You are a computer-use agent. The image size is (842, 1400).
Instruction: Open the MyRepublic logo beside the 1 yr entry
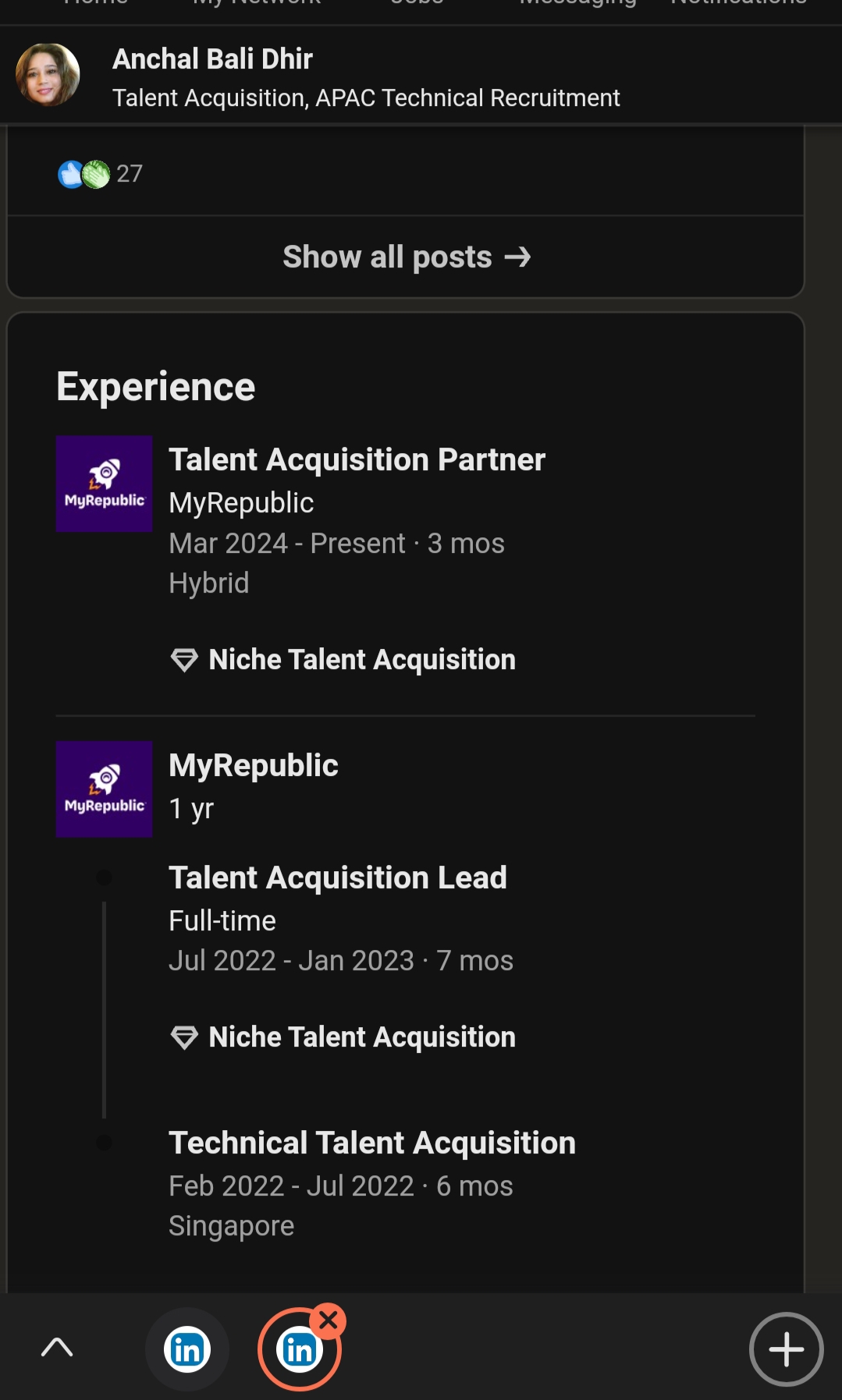[104, 789]
